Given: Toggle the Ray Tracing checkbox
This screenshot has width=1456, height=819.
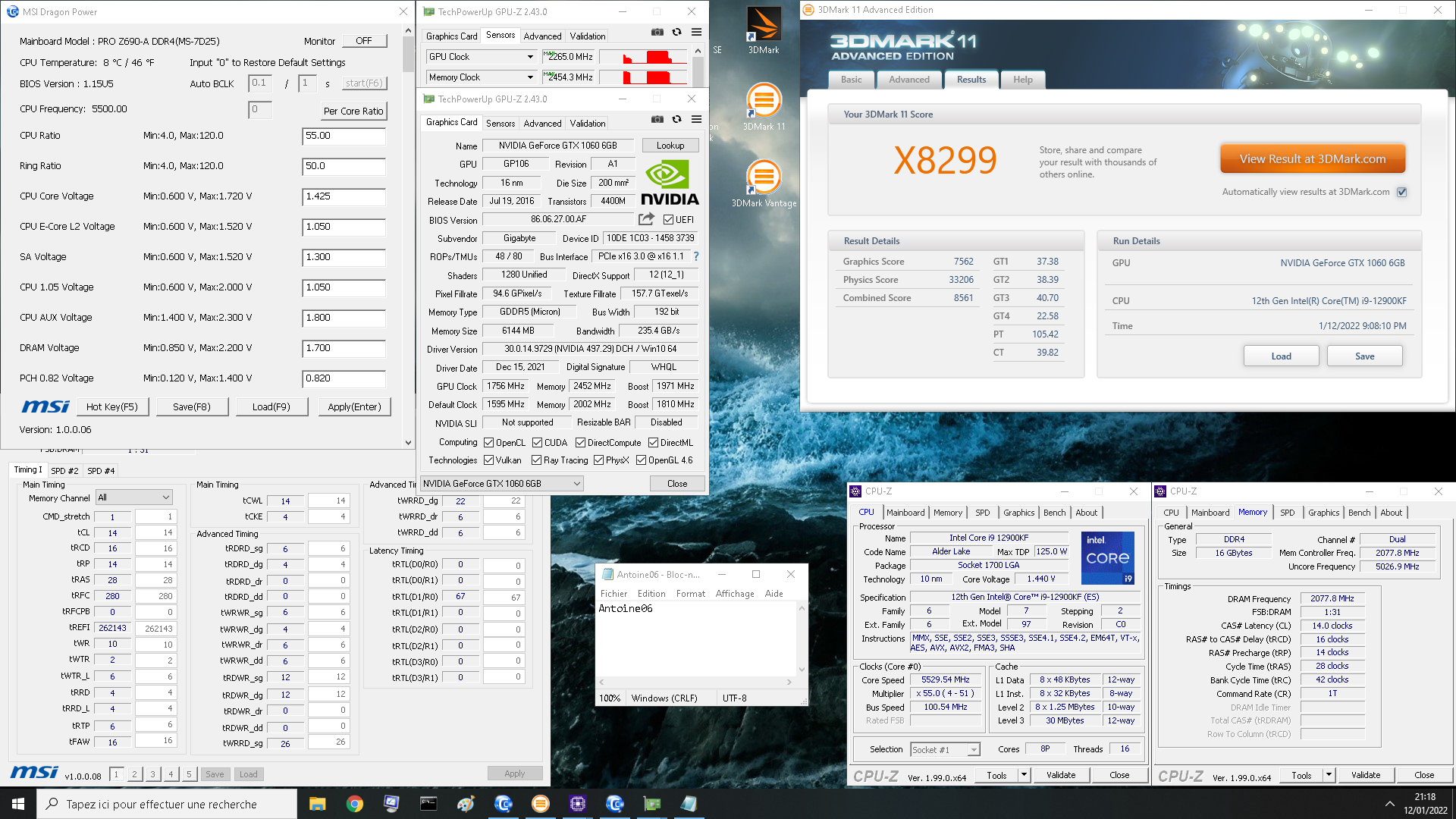Looking at the screenshot, I should click(x=536, y=460).
